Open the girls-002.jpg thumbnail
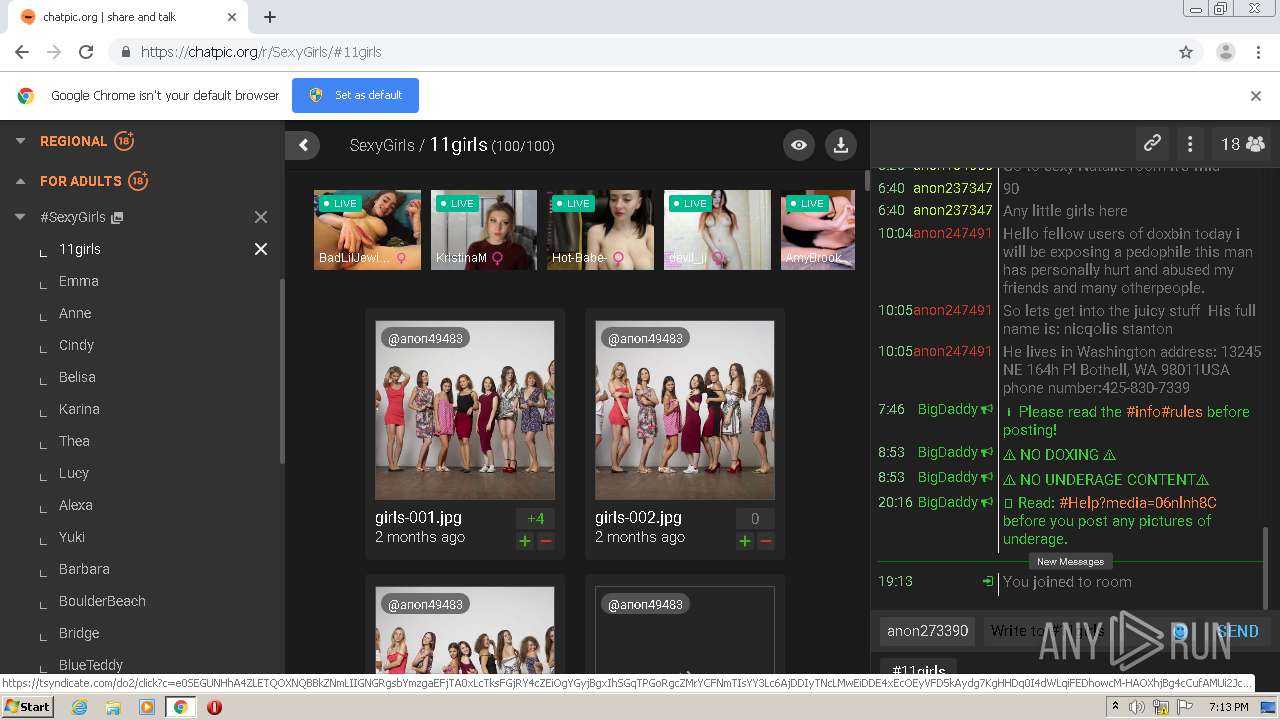The width and height of the screenshot is (1280, 720). [685, 410]
